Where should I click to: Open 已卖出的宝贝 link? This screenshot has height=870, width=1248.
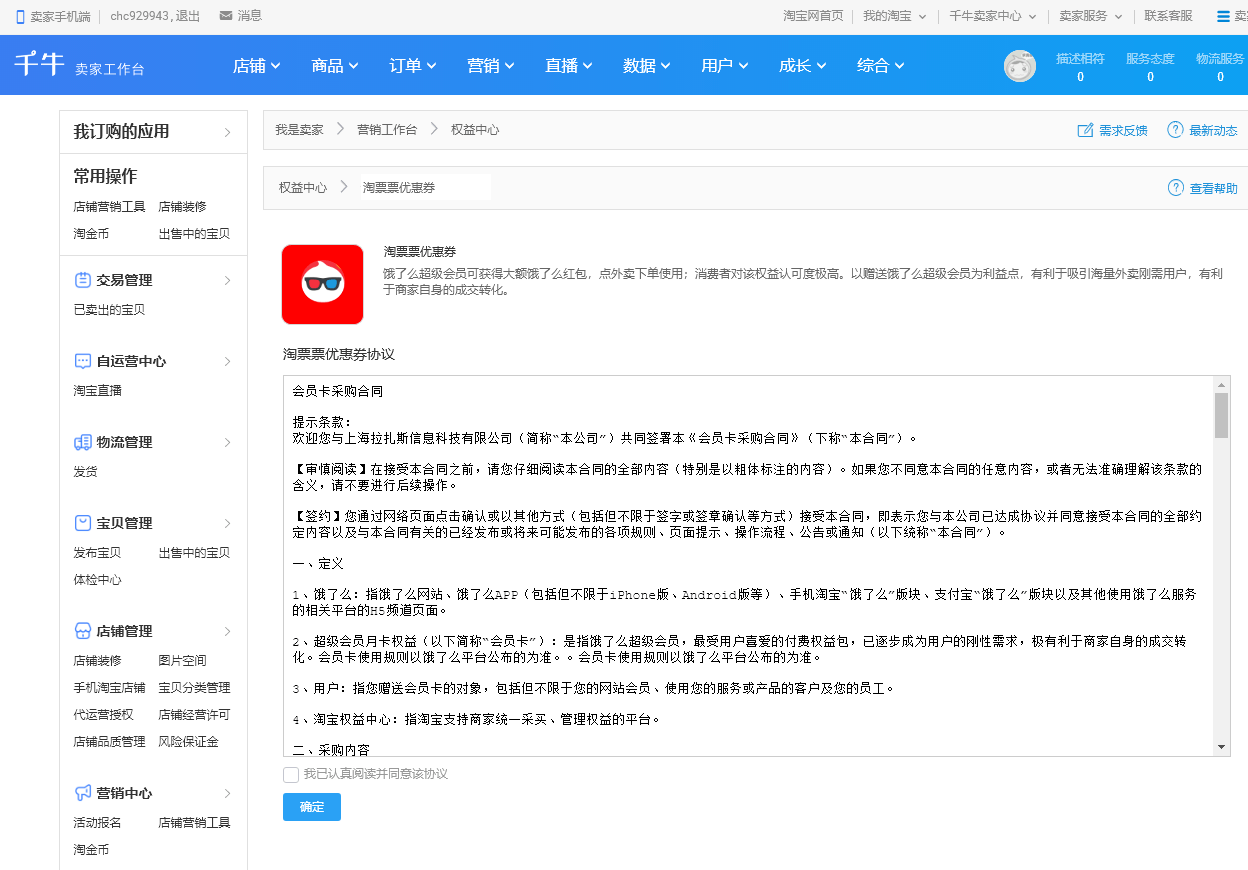(109, 310)
